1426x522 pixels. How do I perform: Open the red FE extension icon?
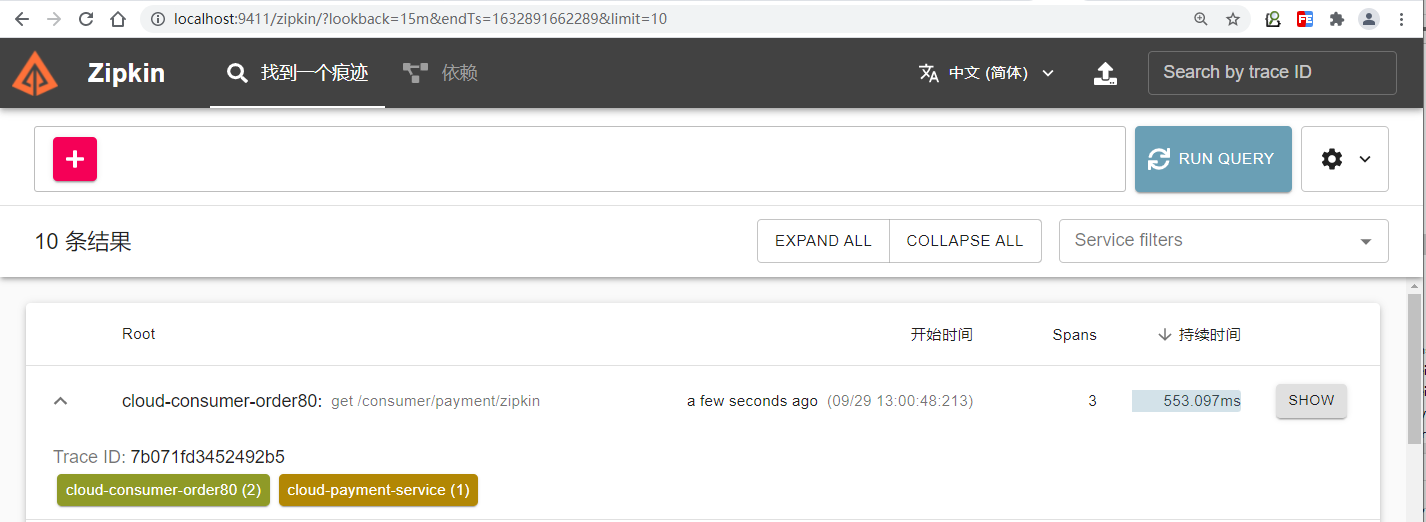click(1305, 19)
